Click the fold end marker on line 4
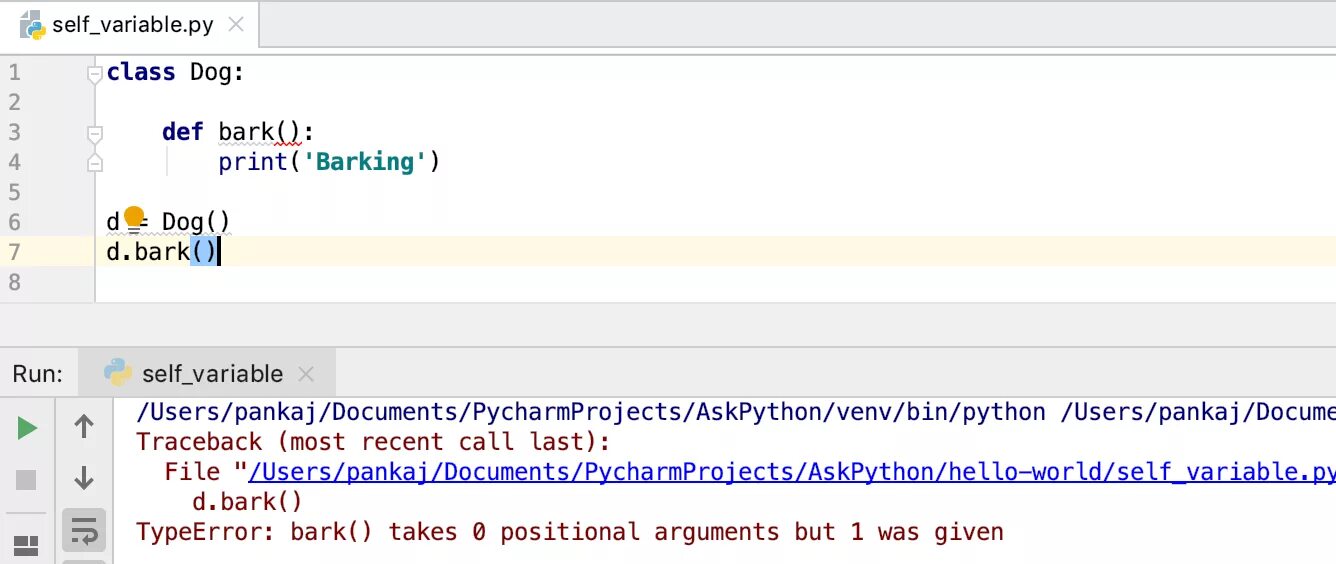Viewport: 1336px width, 564px height. pyautogui.click(x=95, y=162)
